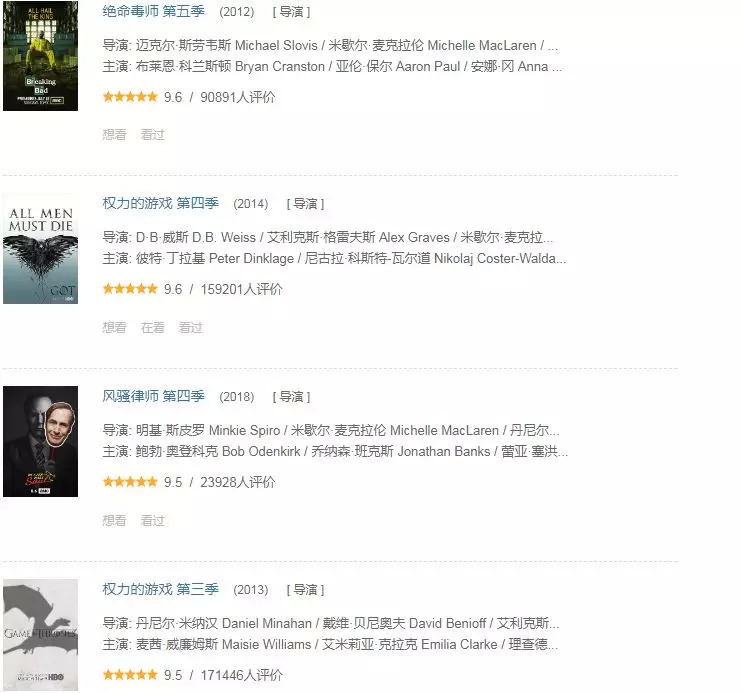Mark 权力的游戏 第四季 as 看过
The image size is (743, 693).
pyautogui.click(x=190, y=328)
